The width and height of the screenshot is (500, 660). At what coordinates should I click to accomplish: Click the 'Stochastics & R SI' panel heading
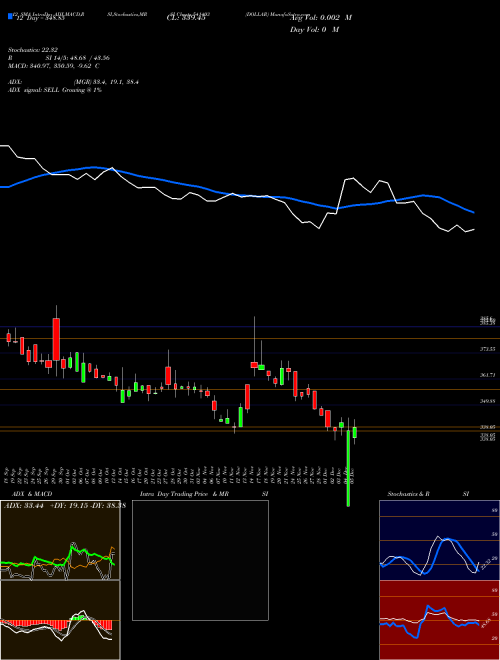pyautogui.click(x=428, y=494)
